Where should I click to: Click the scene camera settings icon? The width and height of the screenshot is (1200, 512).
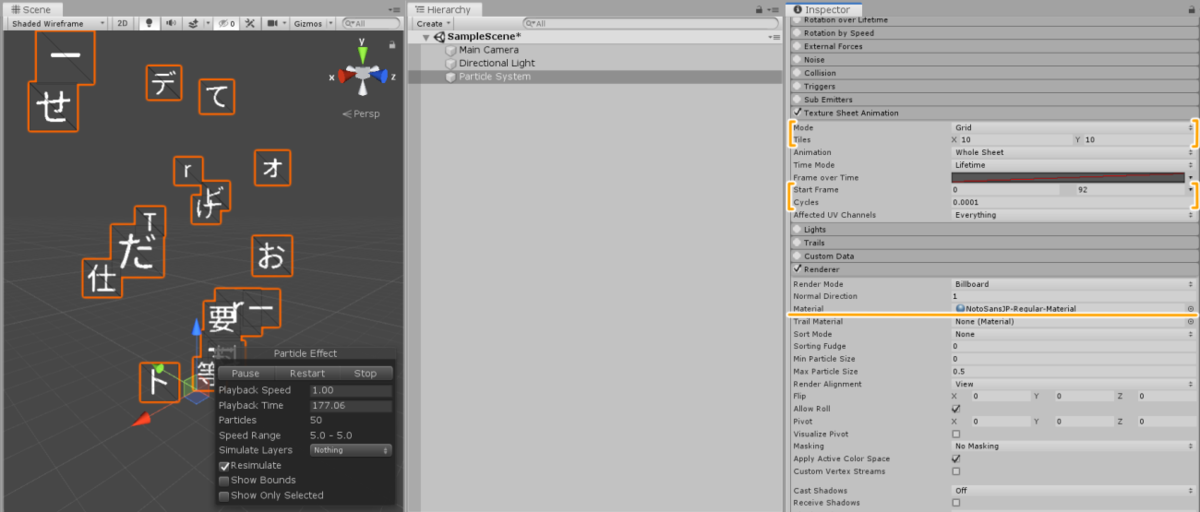tap(273, 23)
